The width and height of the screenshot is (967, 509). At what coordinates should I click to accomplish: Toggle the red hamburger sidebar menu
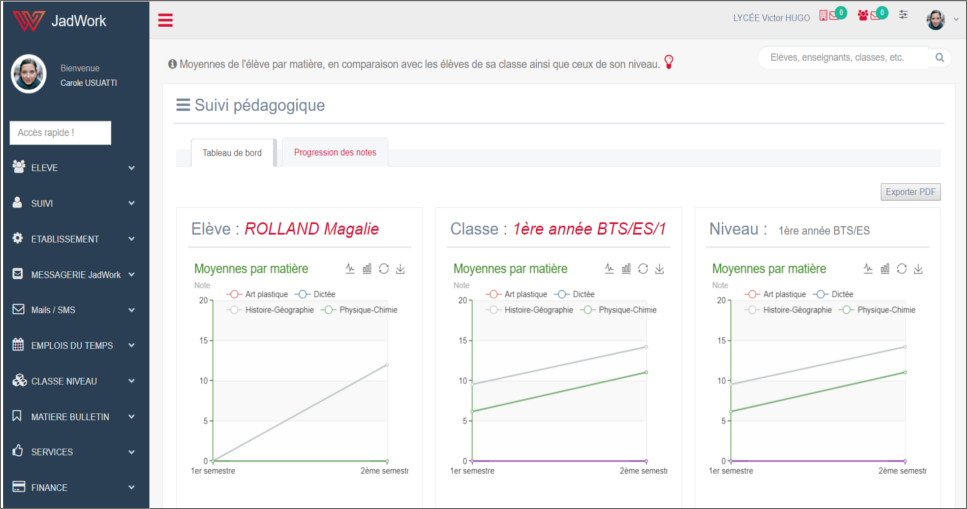pyautogui.click(x=165, y=20)
